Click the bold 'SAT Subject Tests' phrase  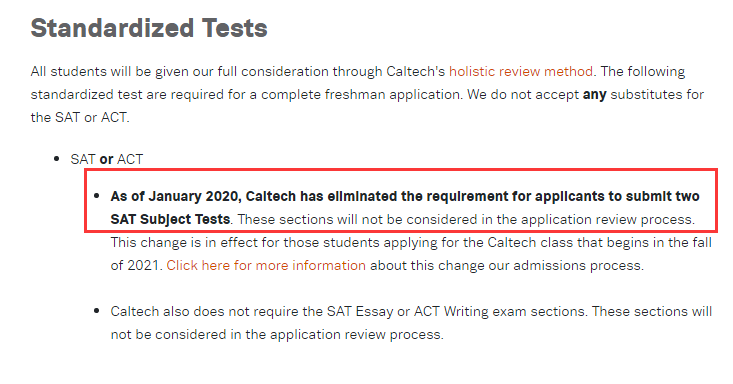click(170, 219)
